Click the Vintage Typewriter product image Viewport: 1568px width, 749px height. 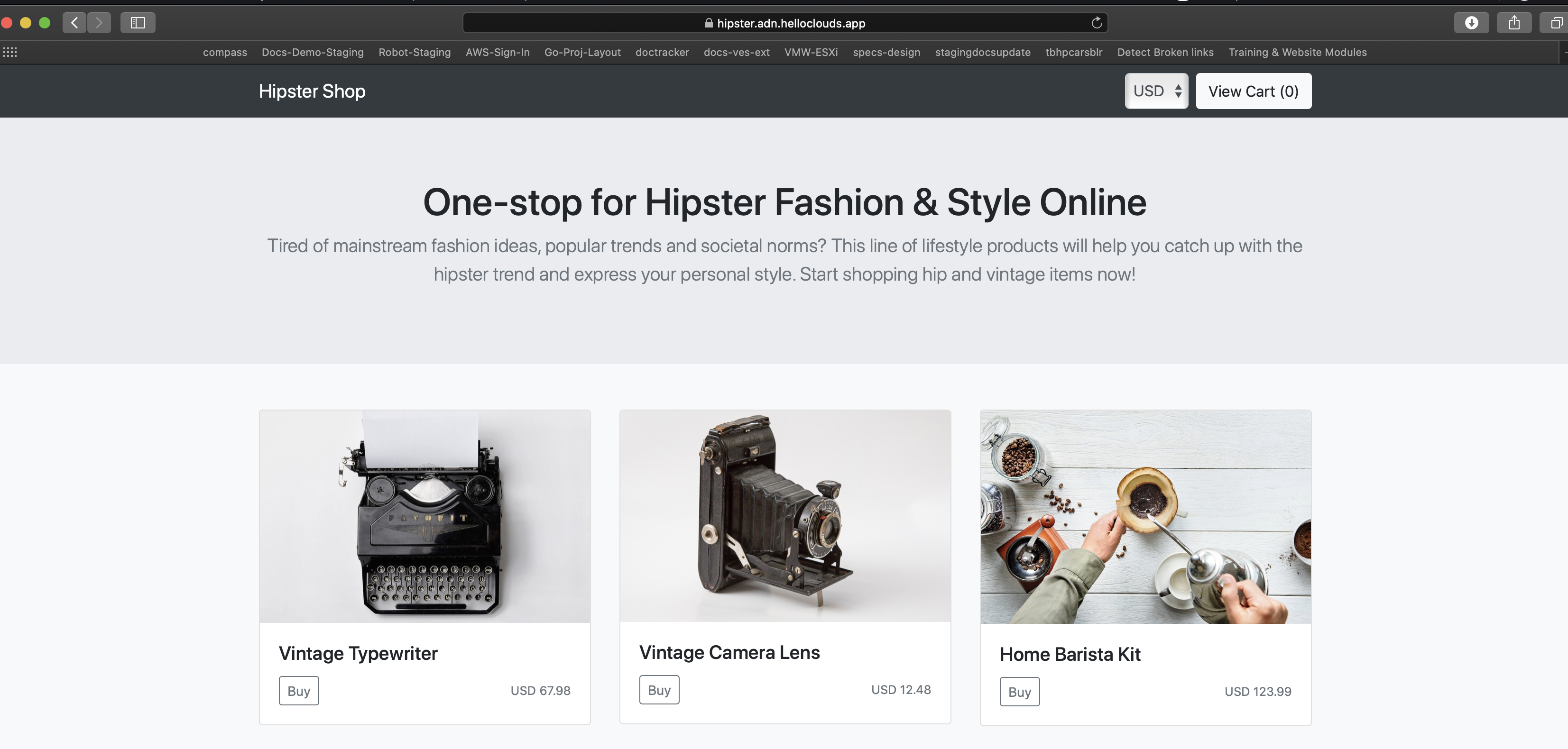tap(424, 516)
